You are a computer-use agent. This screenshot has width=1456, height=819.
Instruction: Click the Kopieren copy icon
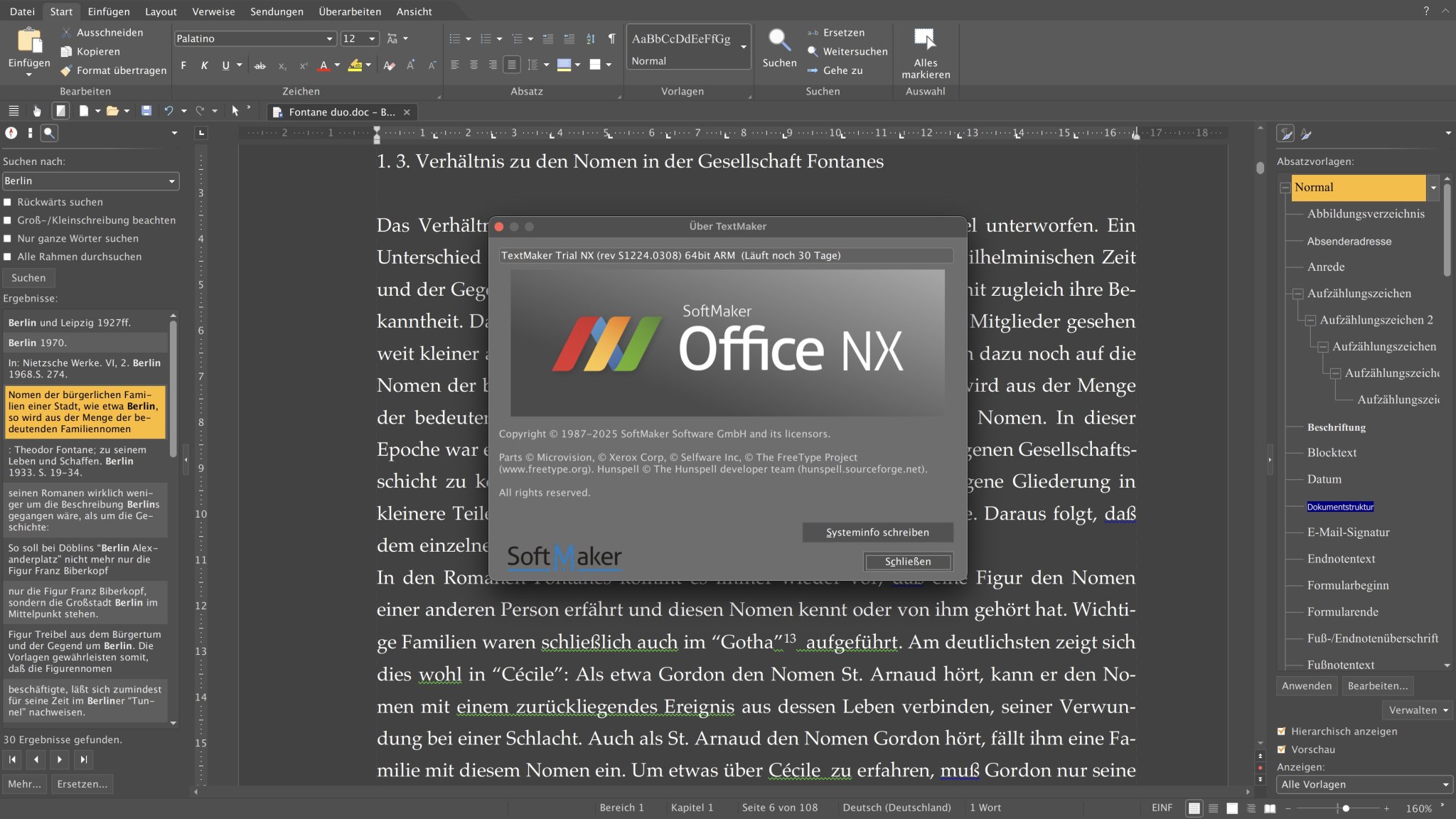66,51
